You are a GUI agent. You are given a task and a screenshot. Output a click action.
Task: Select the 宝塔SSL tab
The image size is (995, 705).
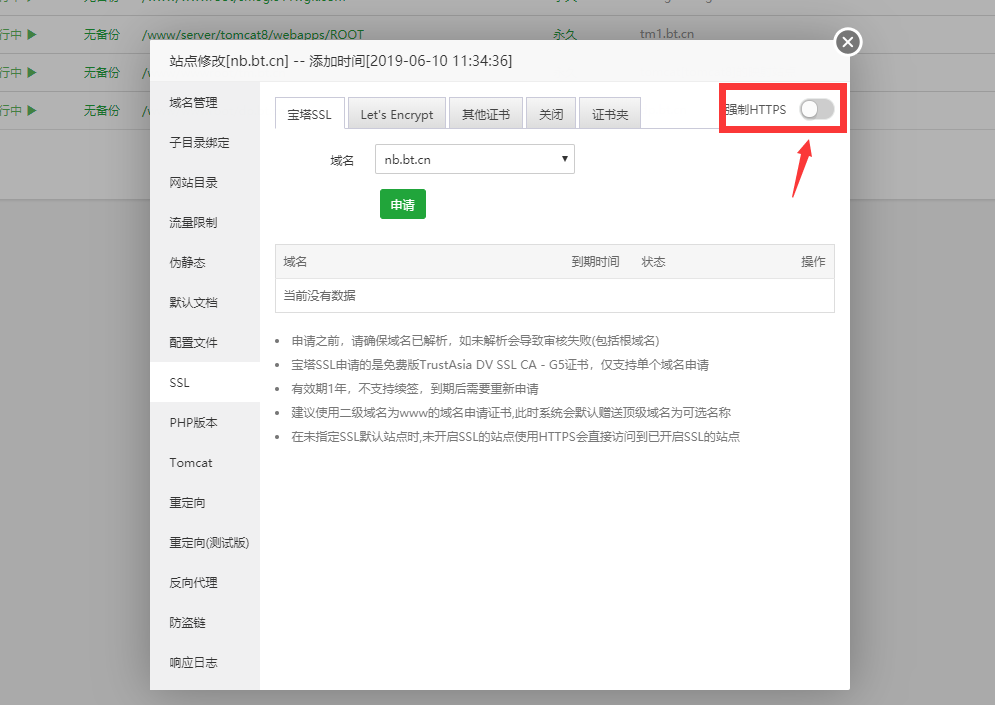[x=309, y=114]
